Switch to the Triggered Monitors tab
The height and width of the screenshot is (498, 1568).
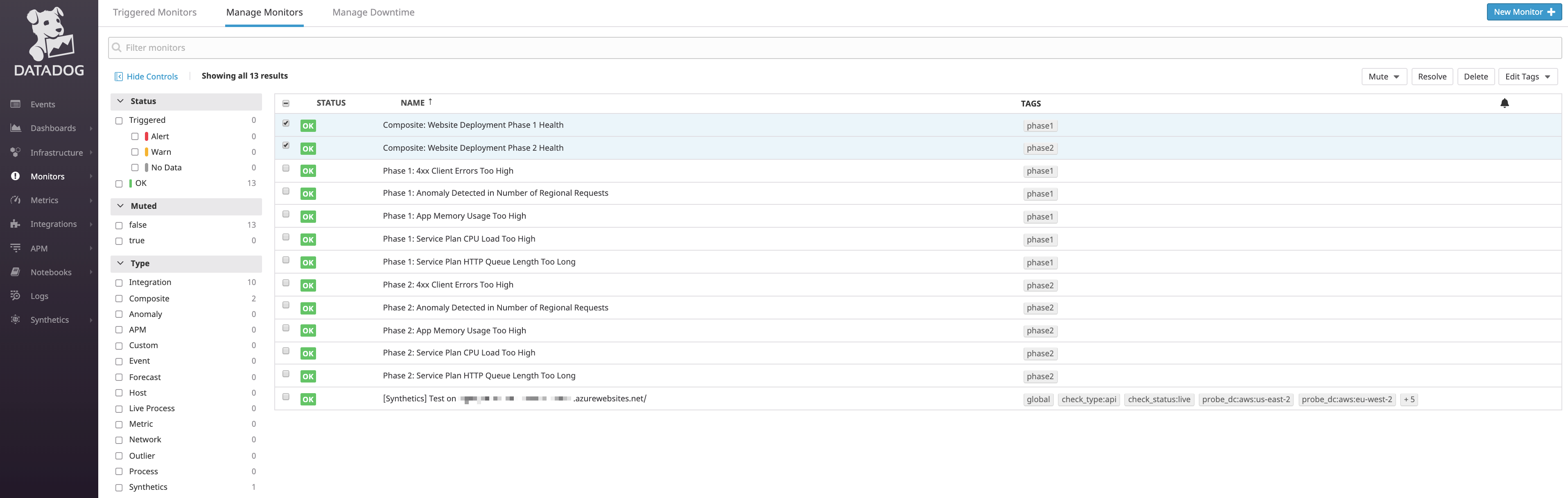(x=155, y=11)
